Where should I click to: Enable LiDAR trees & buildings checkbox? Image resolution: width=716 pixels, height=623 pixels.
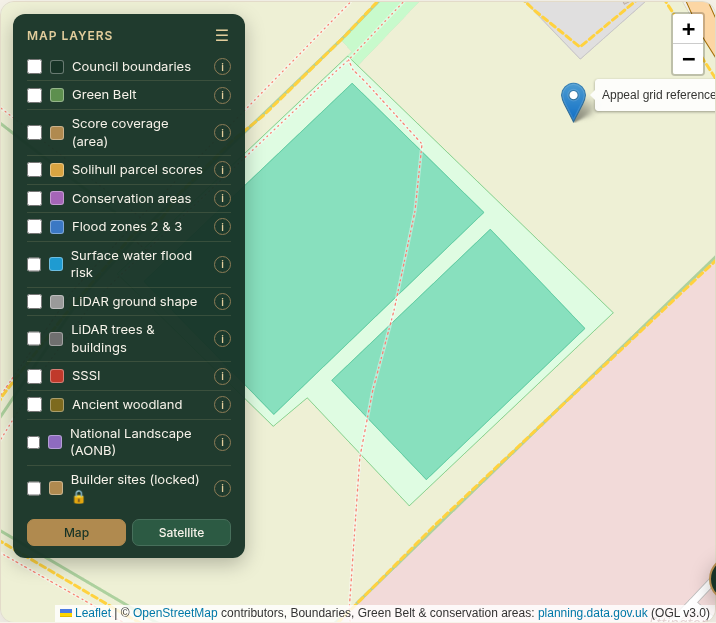click(x=34, y=339)
